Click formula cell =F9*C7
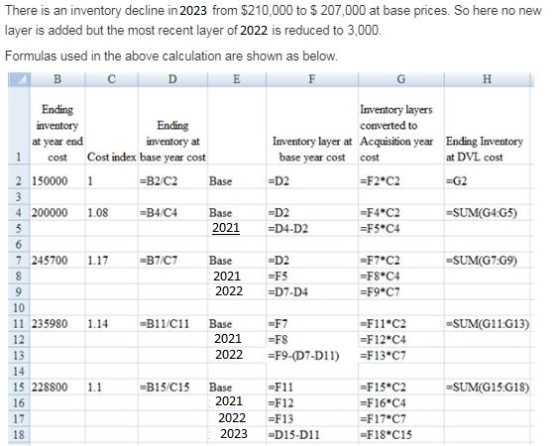The height and width of the screenshot is (446, 560). [x=401, y=292]
